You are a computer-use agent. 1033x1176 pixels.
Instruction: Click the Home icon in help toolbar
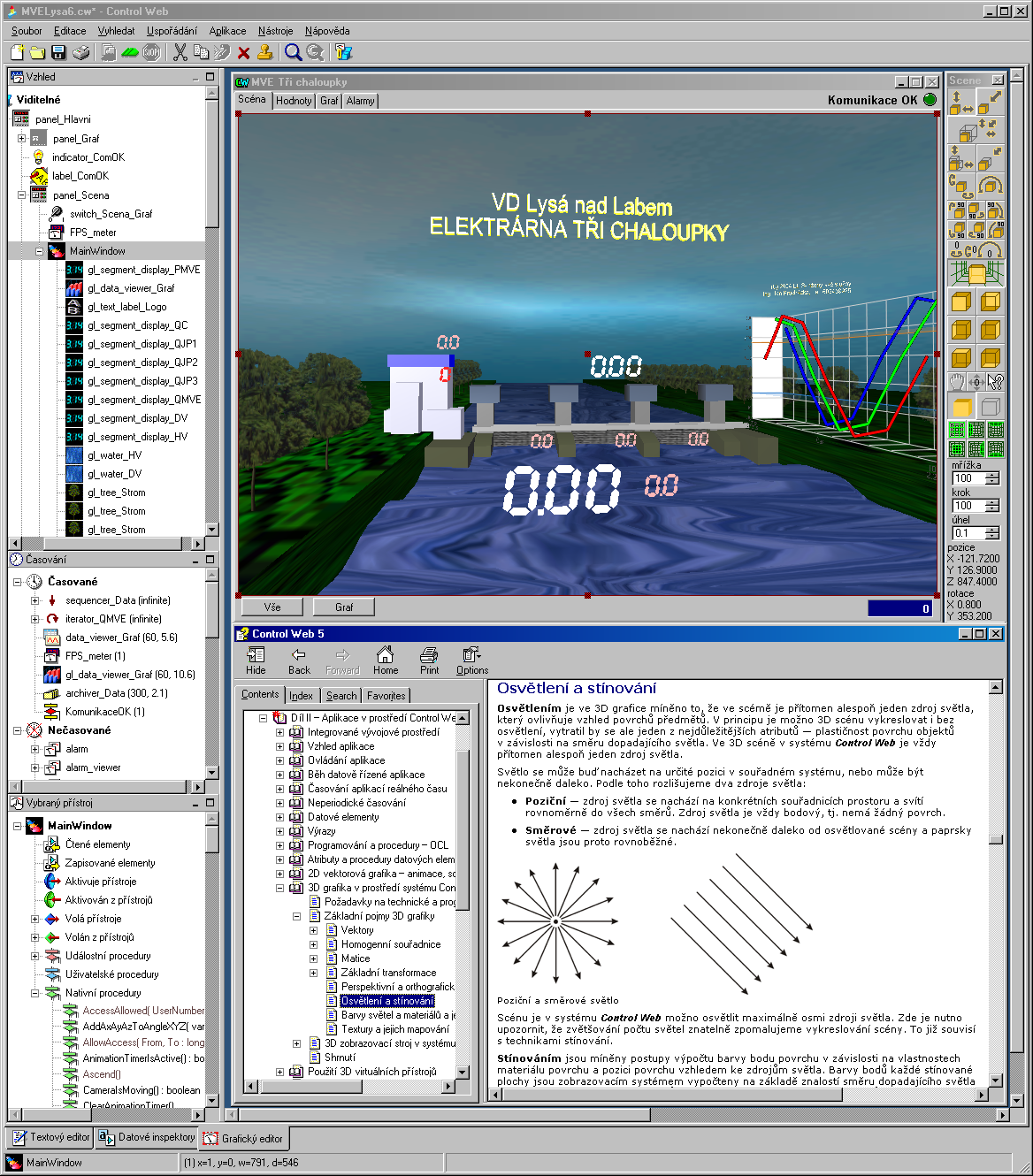point(385,661)
